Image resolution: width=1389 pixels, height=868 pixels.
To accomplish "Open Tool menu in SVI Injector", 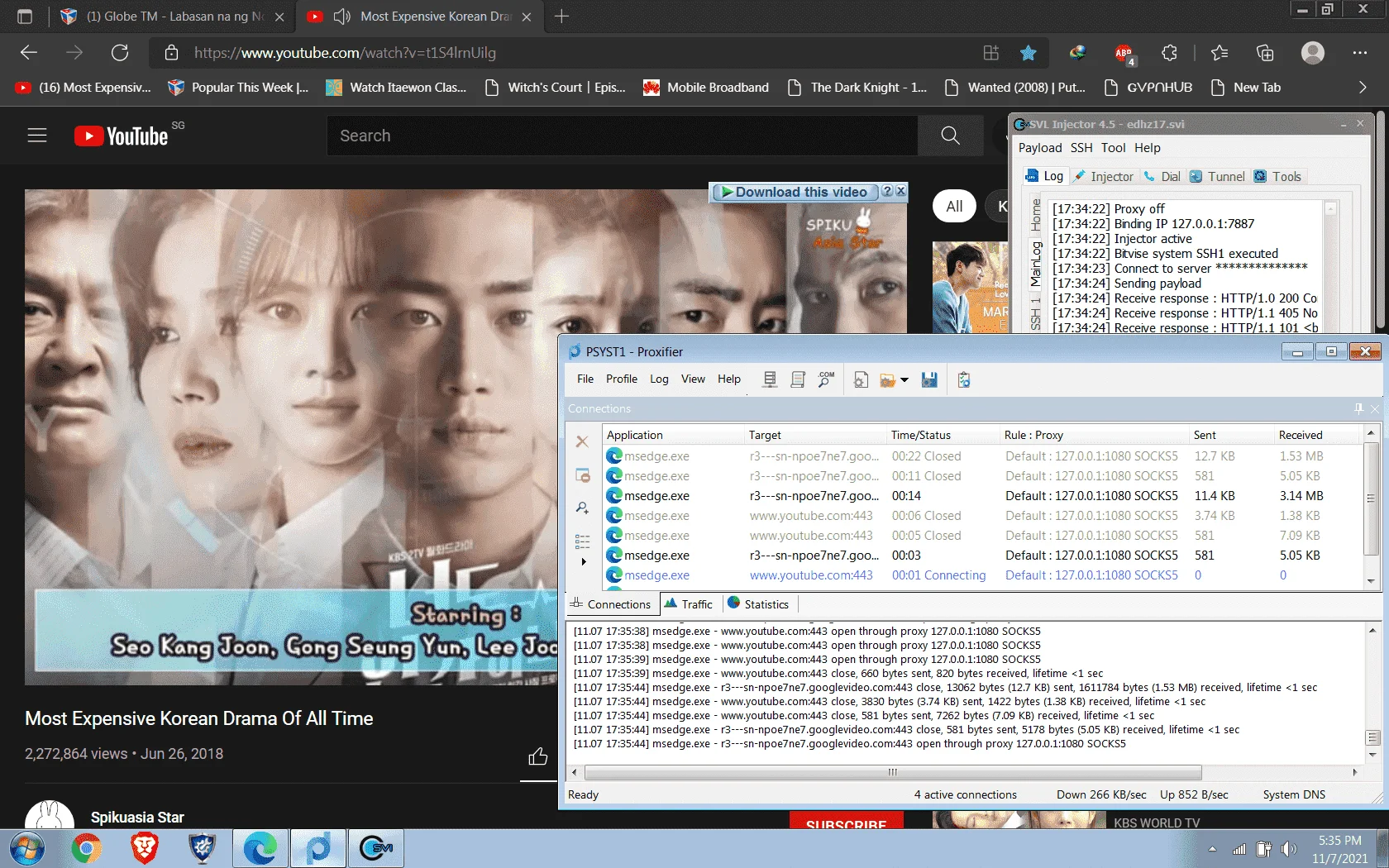I will [x=1113, y=148].
